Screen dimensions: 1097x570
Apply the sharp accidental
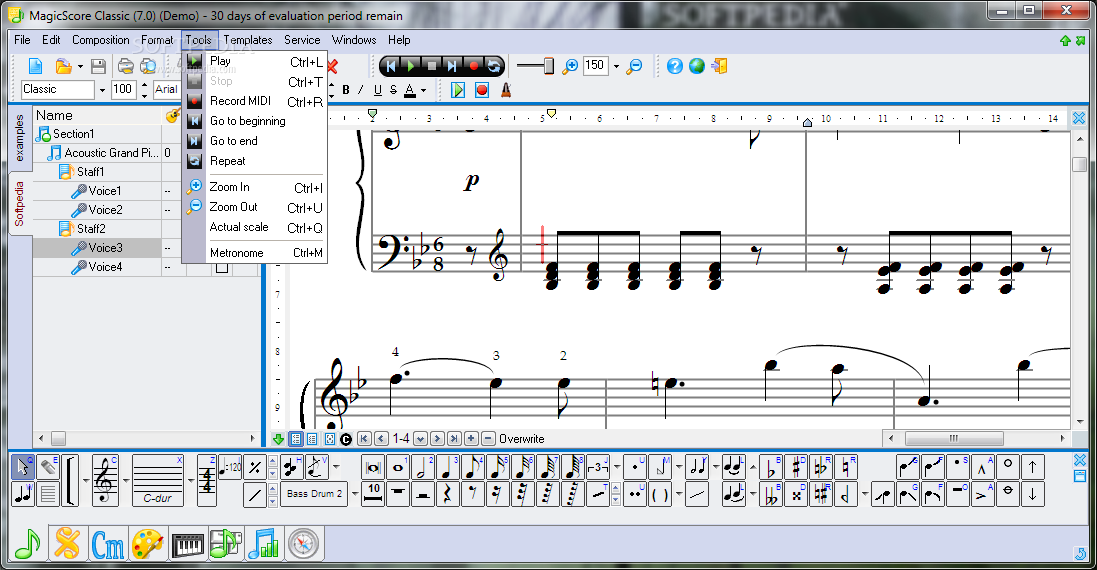[x=796, y=467]
